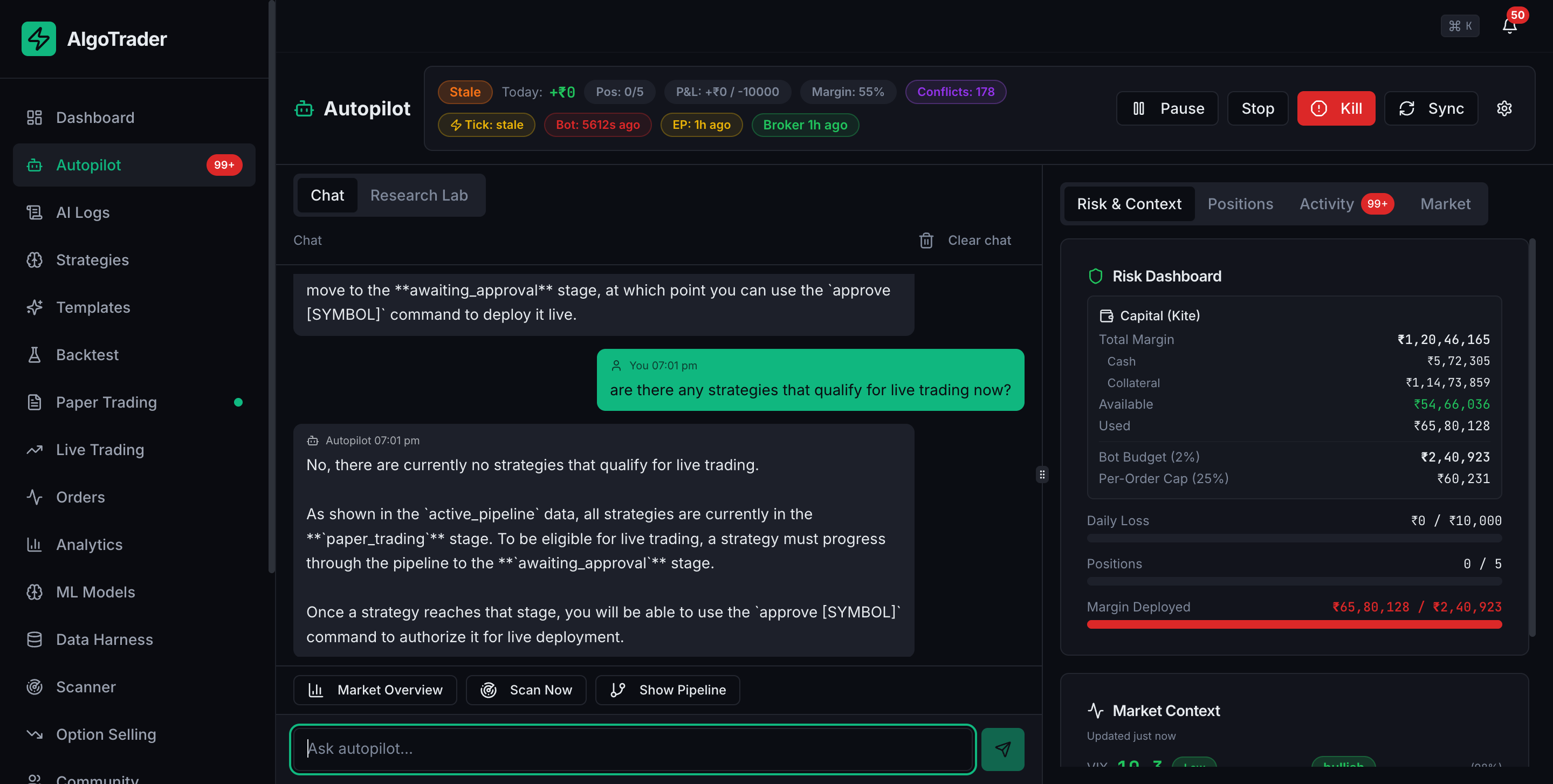The image size is (1553, 784).
Task: Open Paper Trading in the sidebar
Action: (134, 402)
